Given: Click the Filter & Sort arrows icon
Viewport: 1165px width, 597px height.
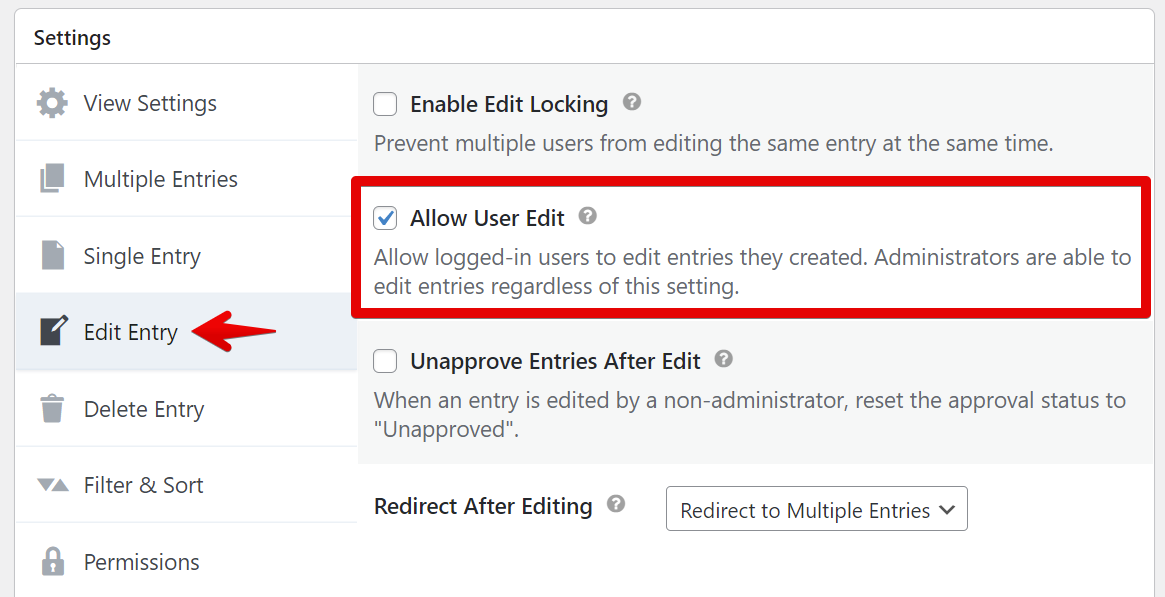Looking at the screenshot, I should point(52,485).
